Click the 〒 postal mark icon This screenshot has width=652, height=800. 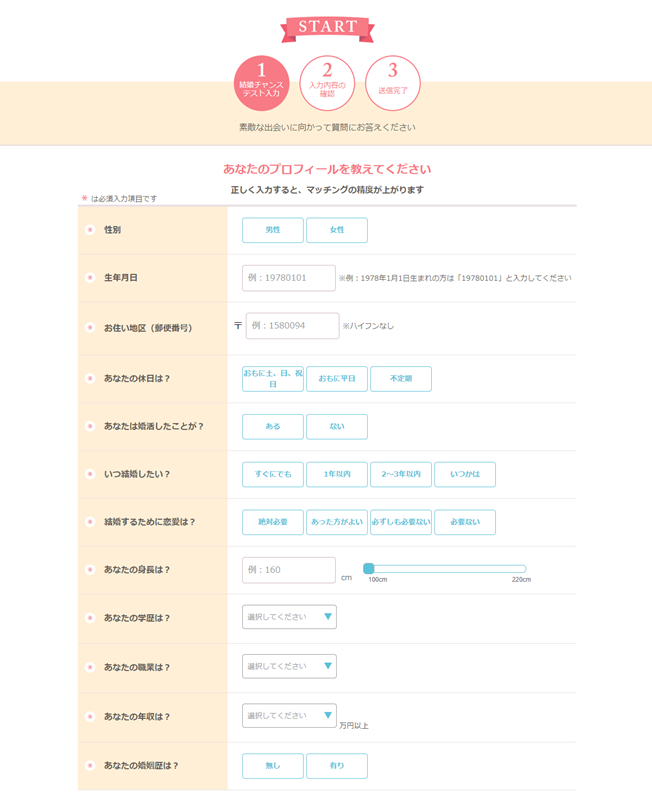pyautogui.click(x=238, y=326)
